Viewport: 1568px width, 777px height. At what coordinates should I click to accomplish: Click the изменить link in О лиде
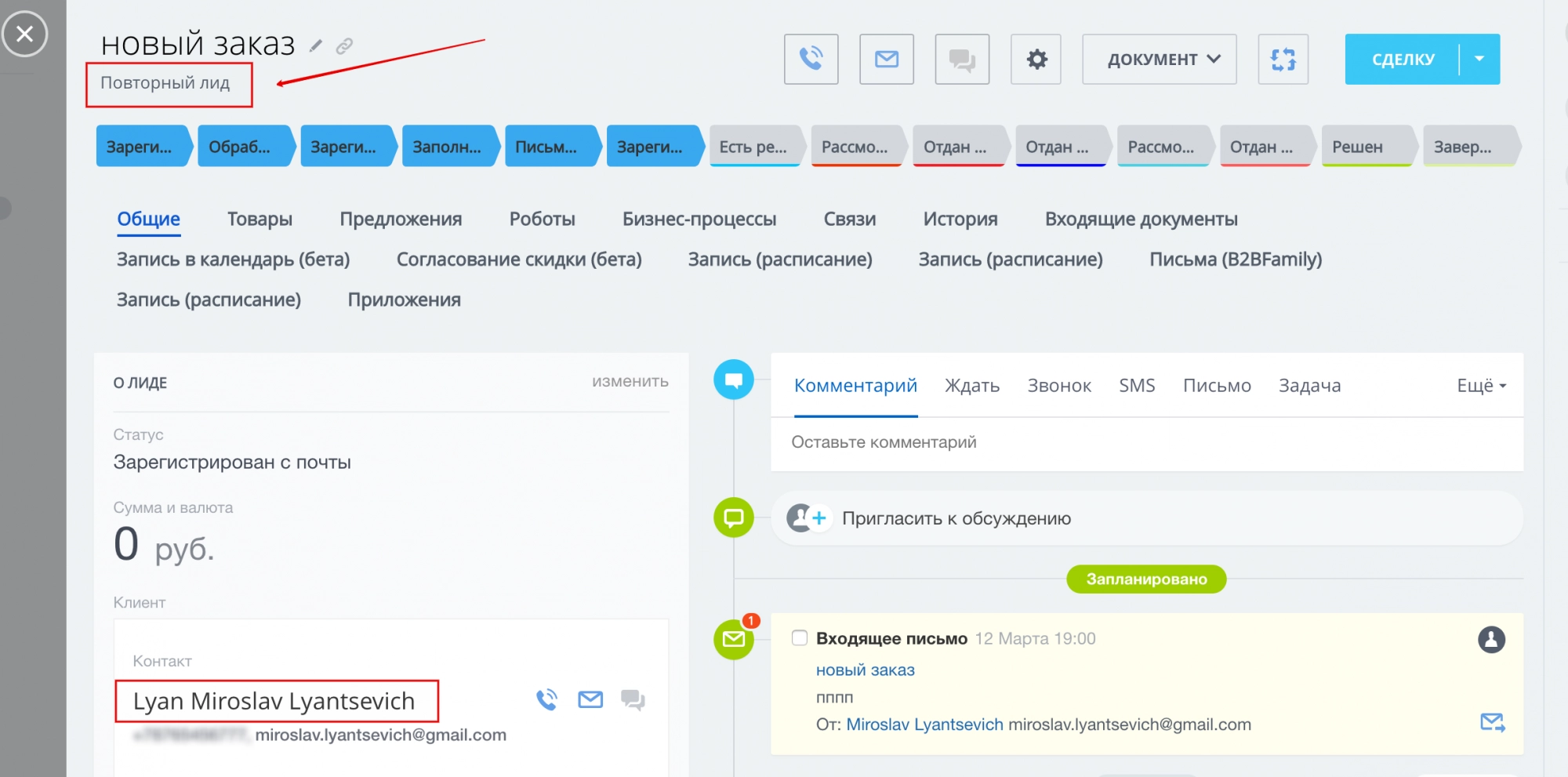630,382
